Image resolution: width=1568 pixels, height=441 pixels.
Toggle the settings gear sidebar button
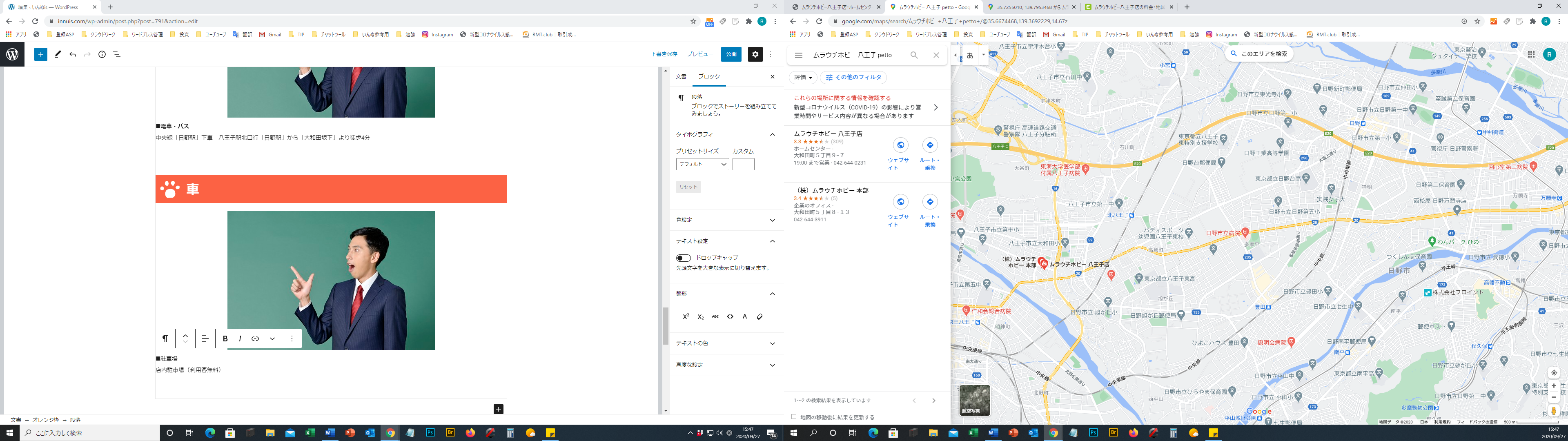pyautogui.click(x=755, y=54)
